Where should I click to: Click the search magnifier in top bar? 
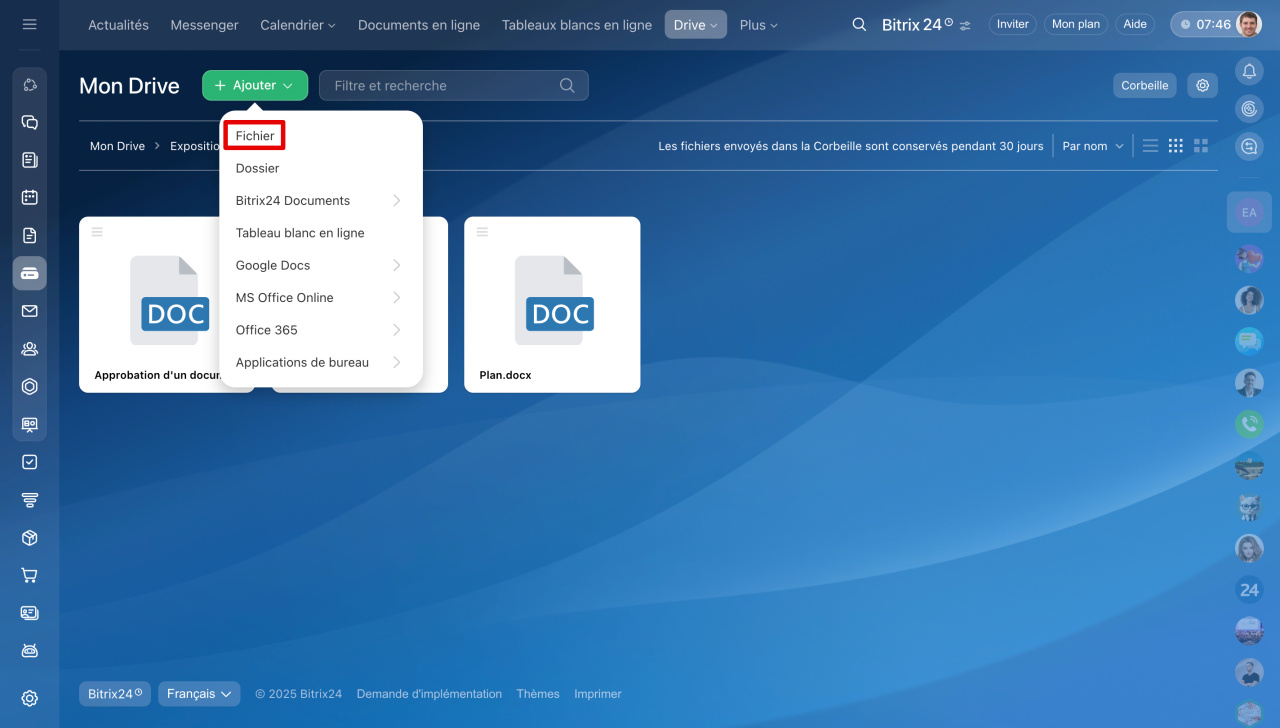coord(859,25)
